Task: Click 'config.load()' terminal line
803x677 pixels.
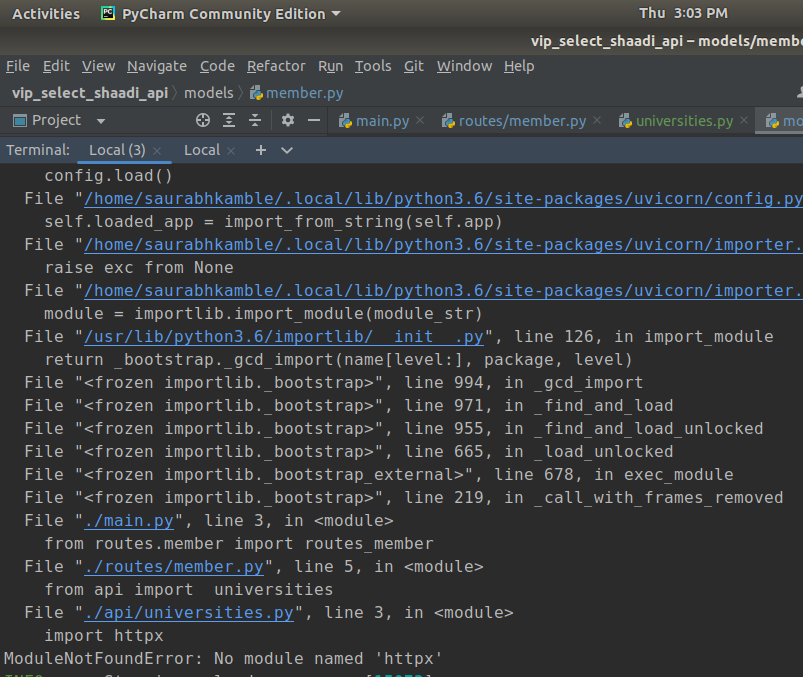Action: [x=108, y=176]
